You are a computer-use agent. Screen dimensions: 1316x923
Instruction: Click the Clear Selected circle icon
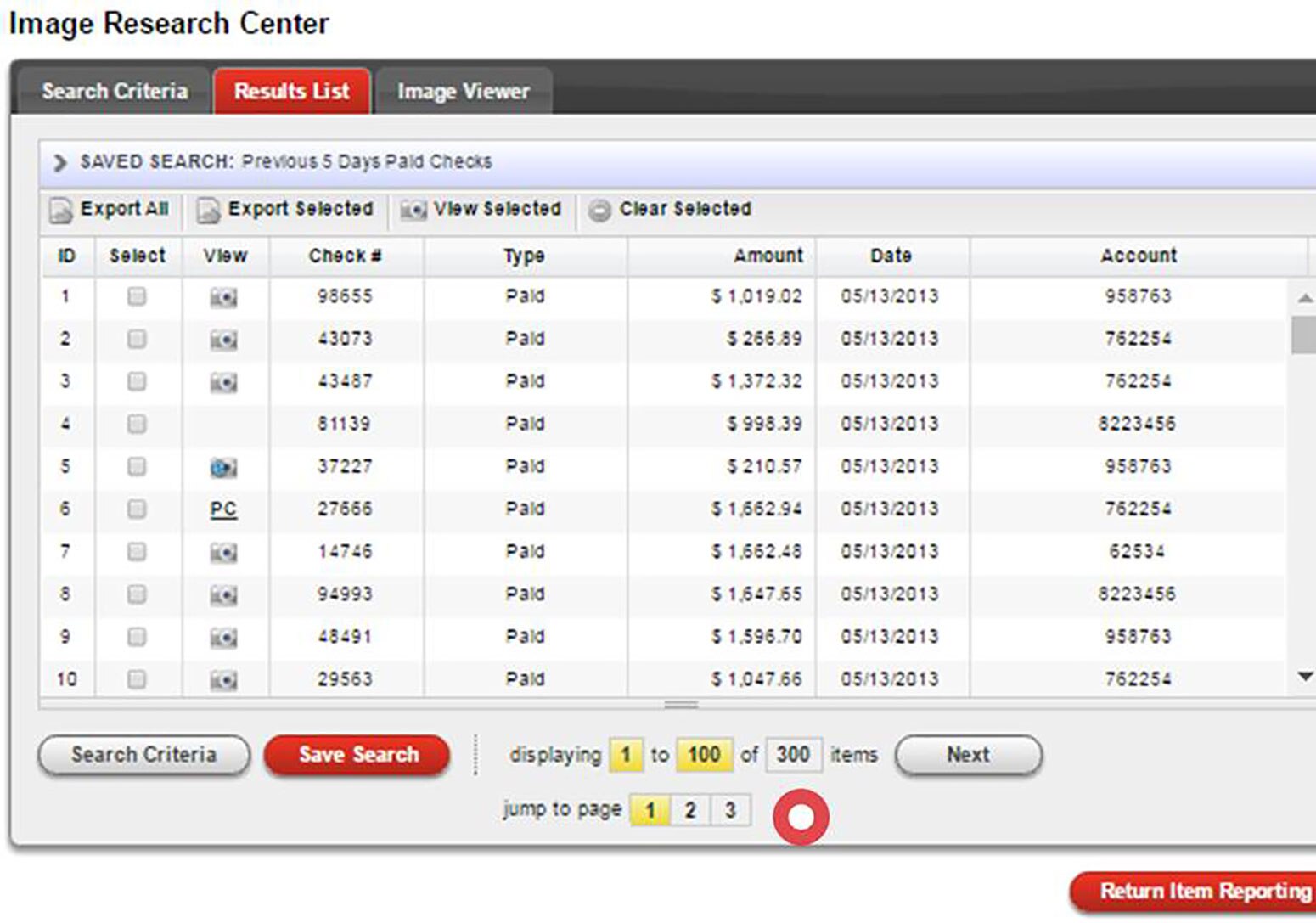coord(599,210)
